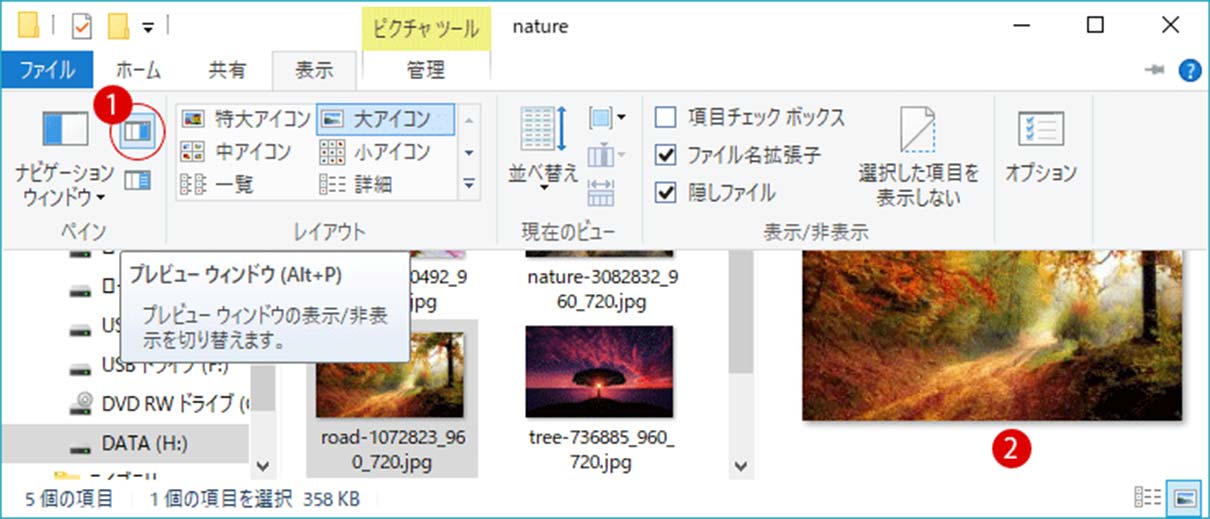Open the ファイル menu tab
This screenshot has height=519, width=1210.
[47, 70]
